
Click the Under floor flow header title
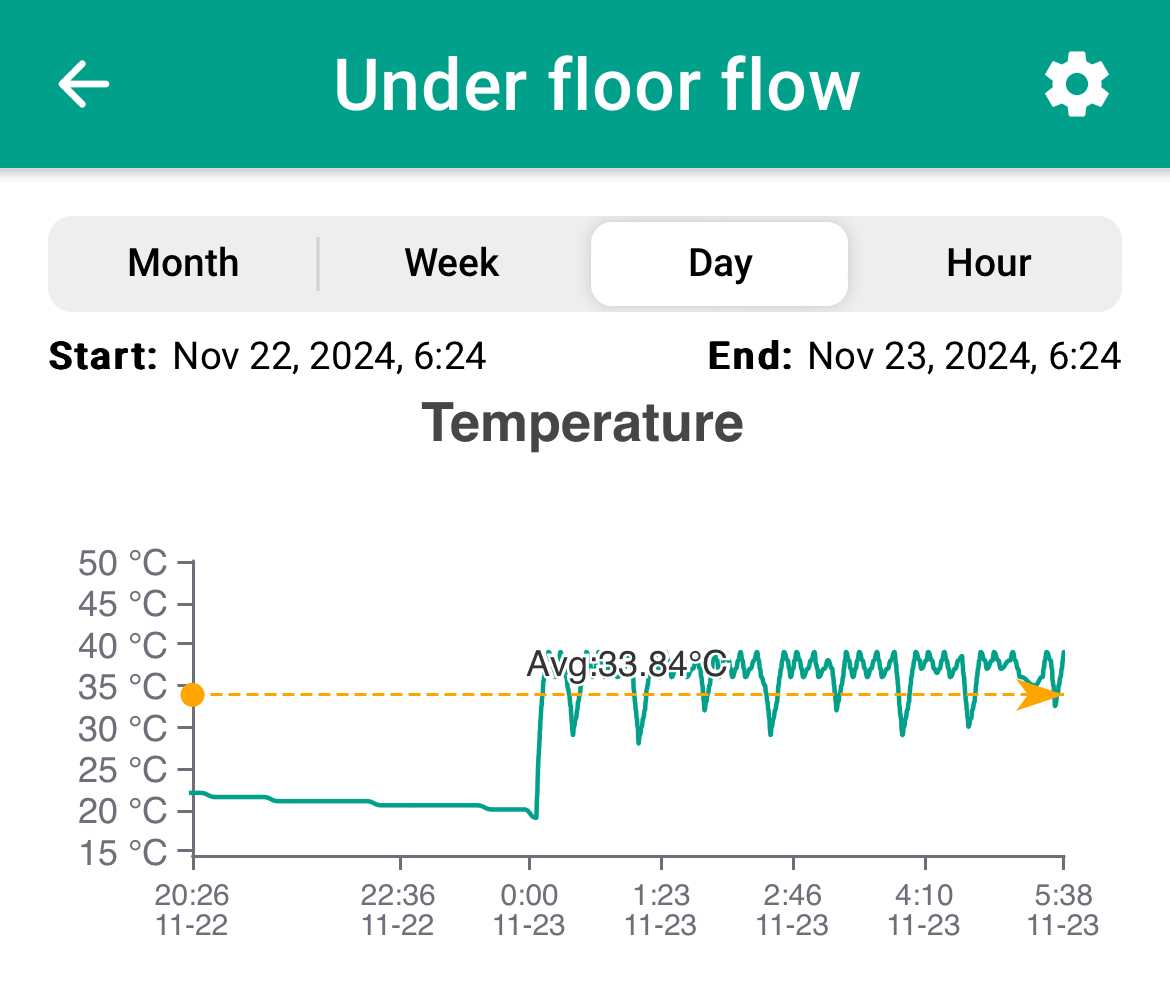click(x=596, y=85)
